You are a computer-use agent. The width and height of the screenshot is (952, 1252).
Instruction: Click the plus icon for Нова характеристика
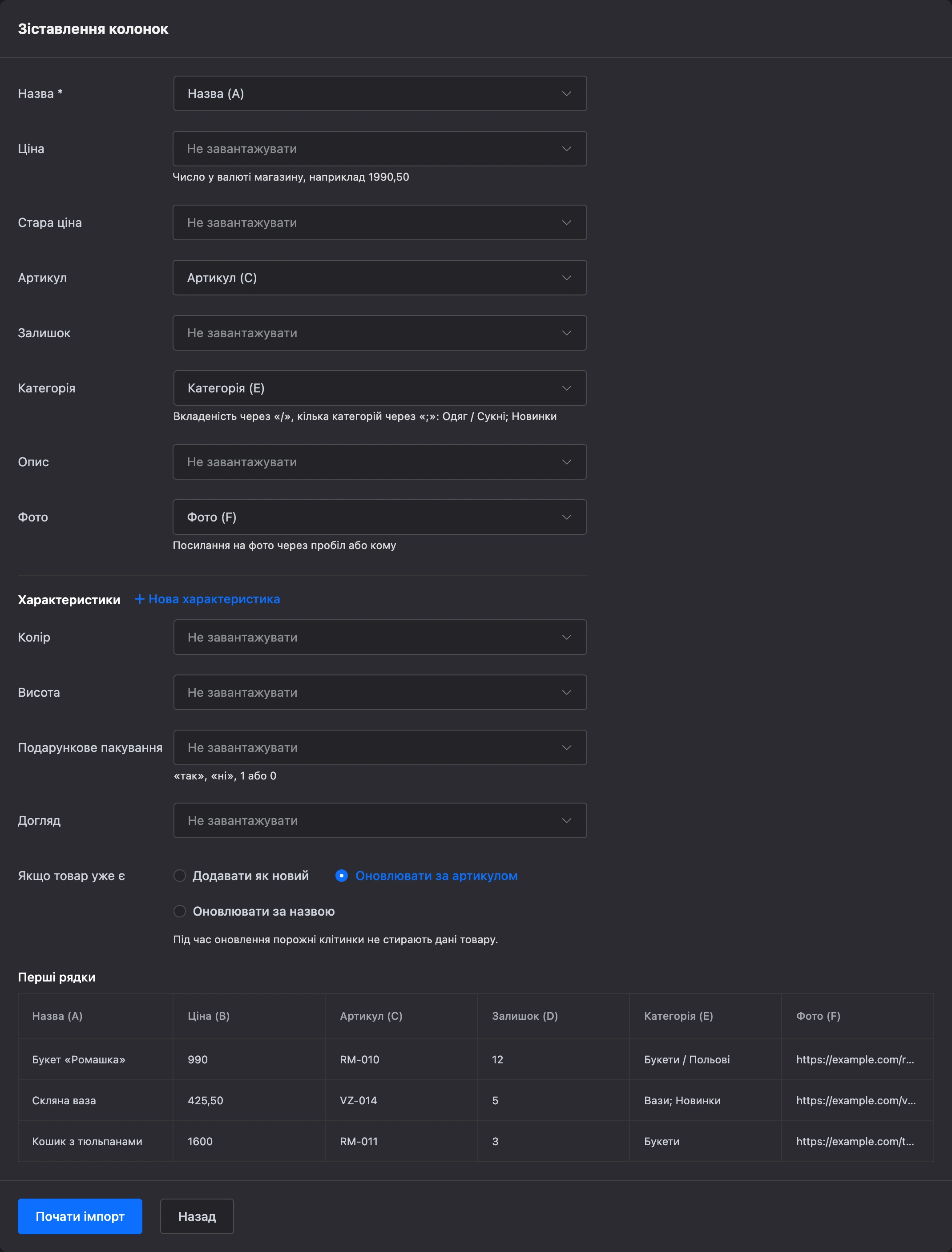coord(139,598)
